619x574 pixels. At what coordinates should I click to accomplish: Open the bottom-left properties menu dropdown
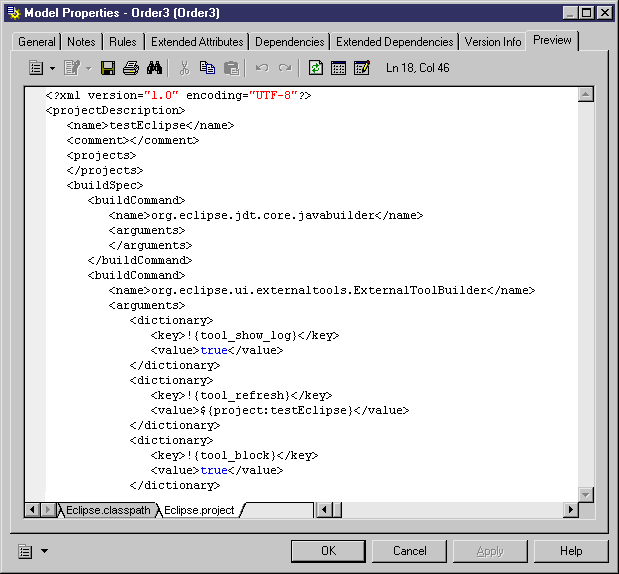(x=32, y=551)
